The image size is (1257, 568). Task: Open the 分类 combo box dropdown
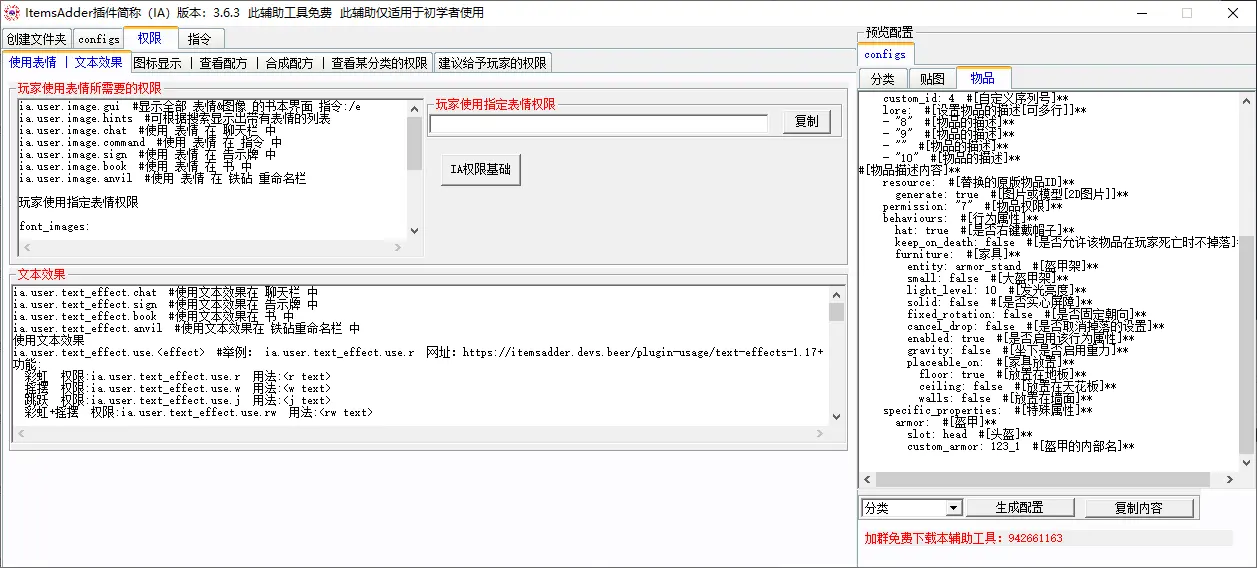[x=953, y=508]
